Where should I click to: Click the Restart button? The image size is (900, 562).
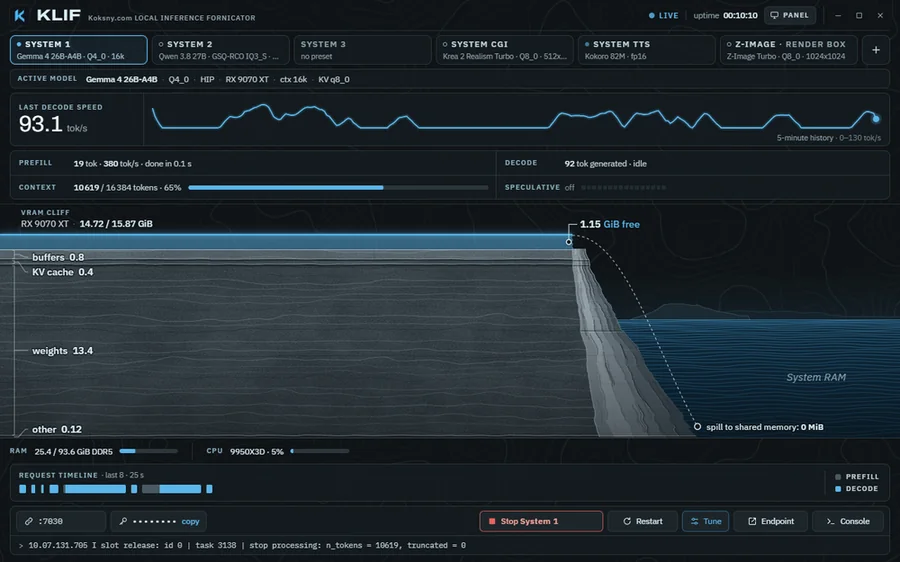point(642,521)
